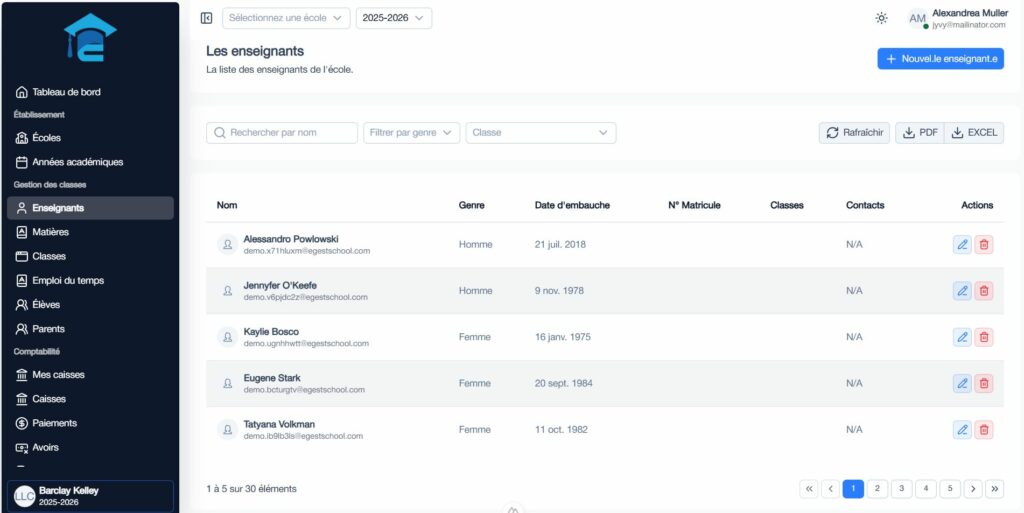
Task: Go to Classes sidebar item
Action: (90, 256)
